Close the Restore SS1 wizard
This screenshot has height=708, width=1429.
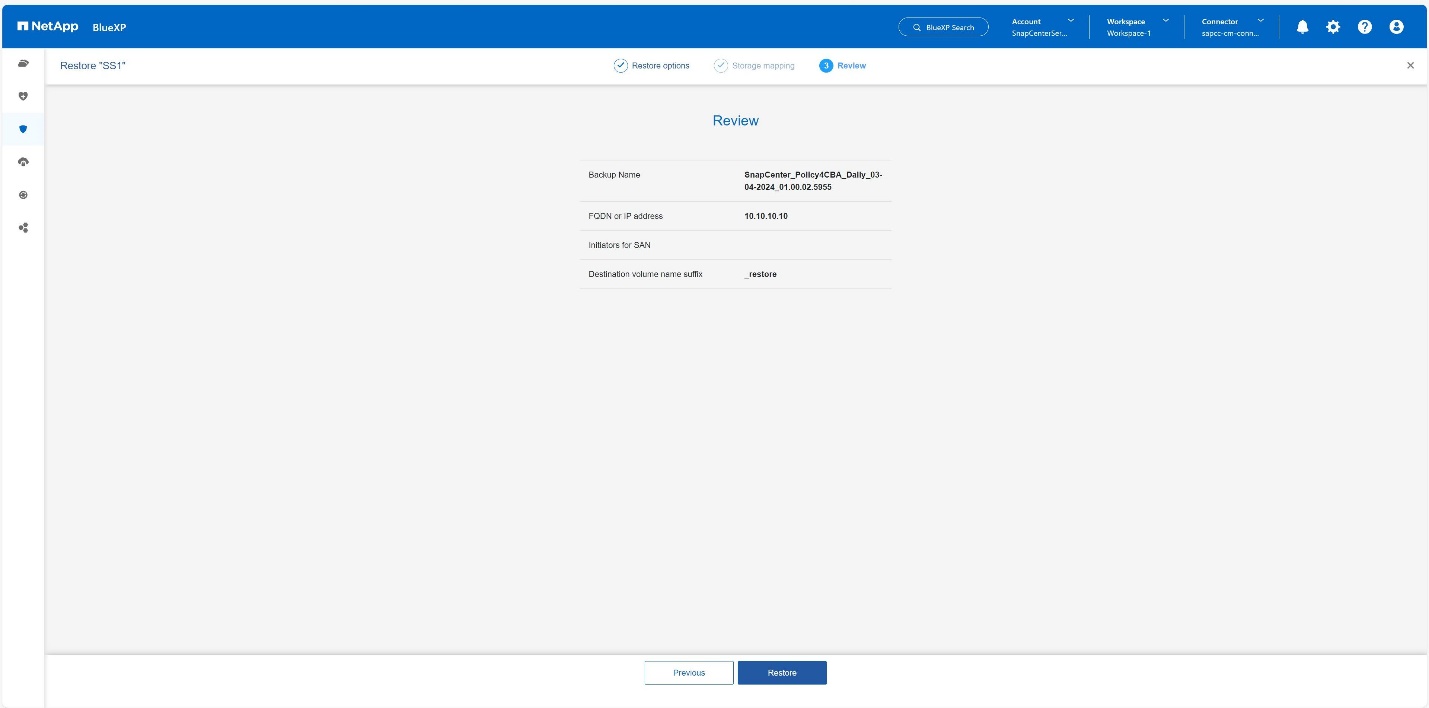point(1411,65)
